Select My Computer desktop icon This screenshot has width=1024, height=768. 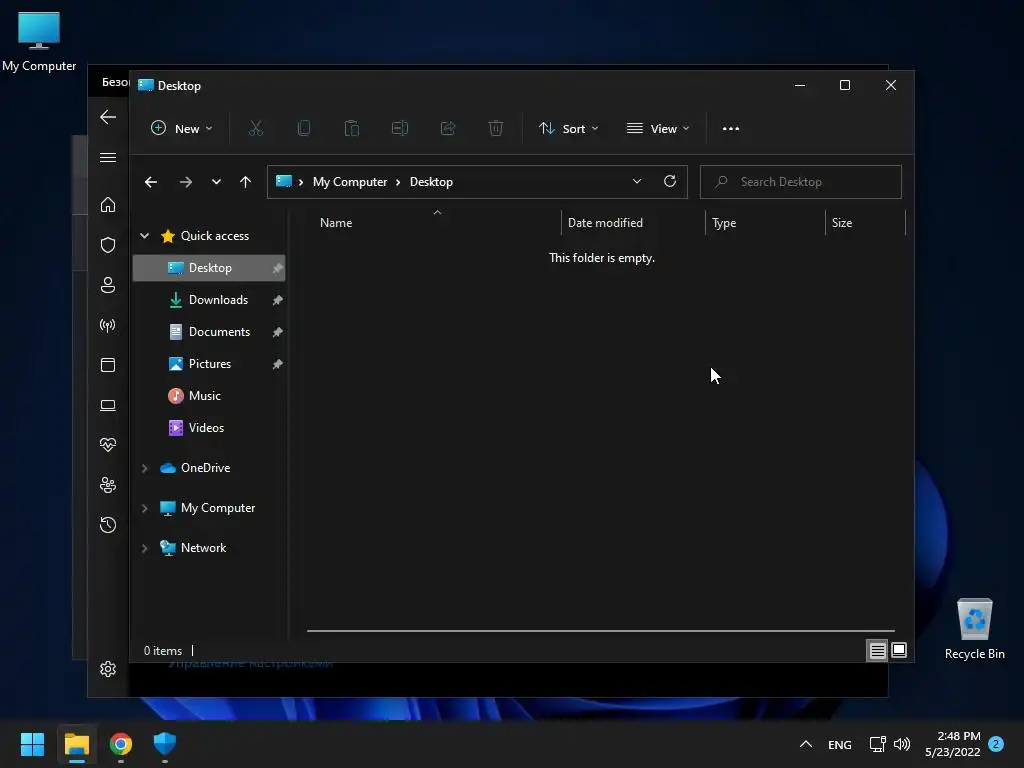(39, 42)
